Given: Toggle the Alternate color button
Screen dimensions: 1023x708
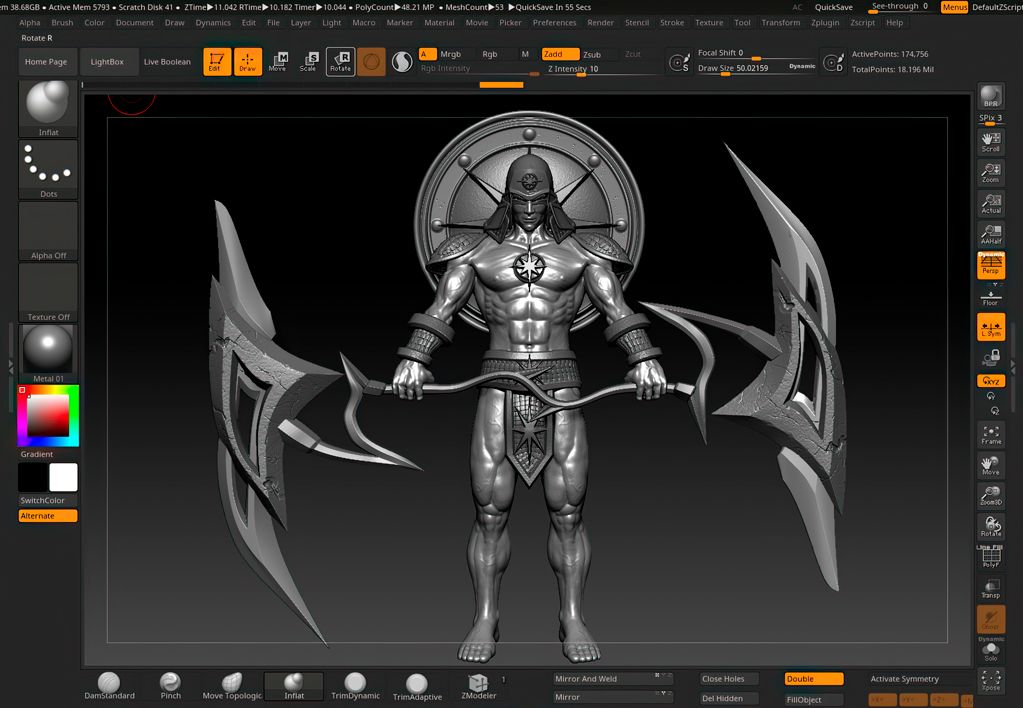Looking at the screenshot, I should [48, 516].
